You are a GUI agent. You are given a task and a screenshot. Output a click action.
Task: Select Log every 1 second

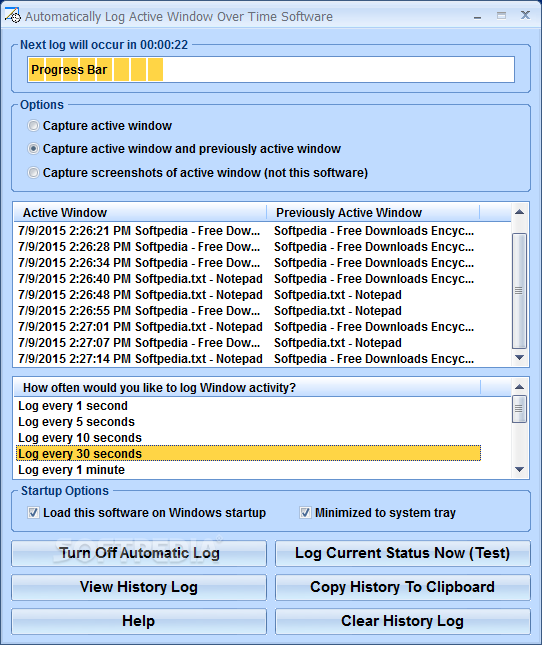pyautogui.click(x=248, y=406)
